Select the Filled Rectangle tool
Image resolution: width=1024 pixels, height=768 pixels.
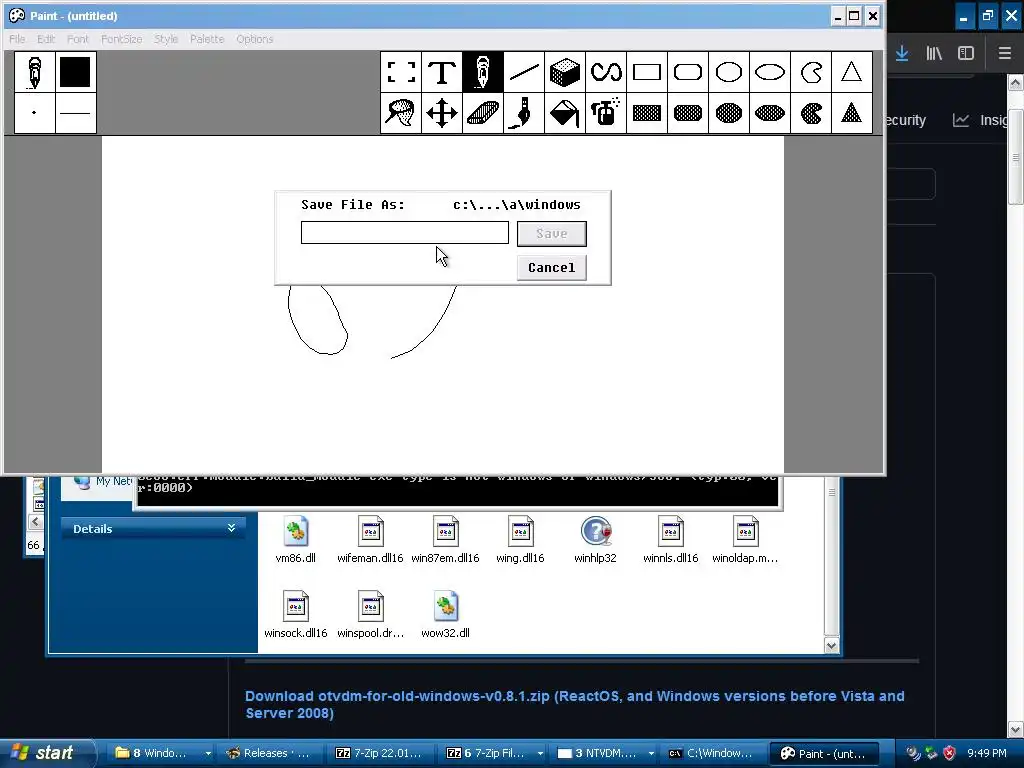647,113
